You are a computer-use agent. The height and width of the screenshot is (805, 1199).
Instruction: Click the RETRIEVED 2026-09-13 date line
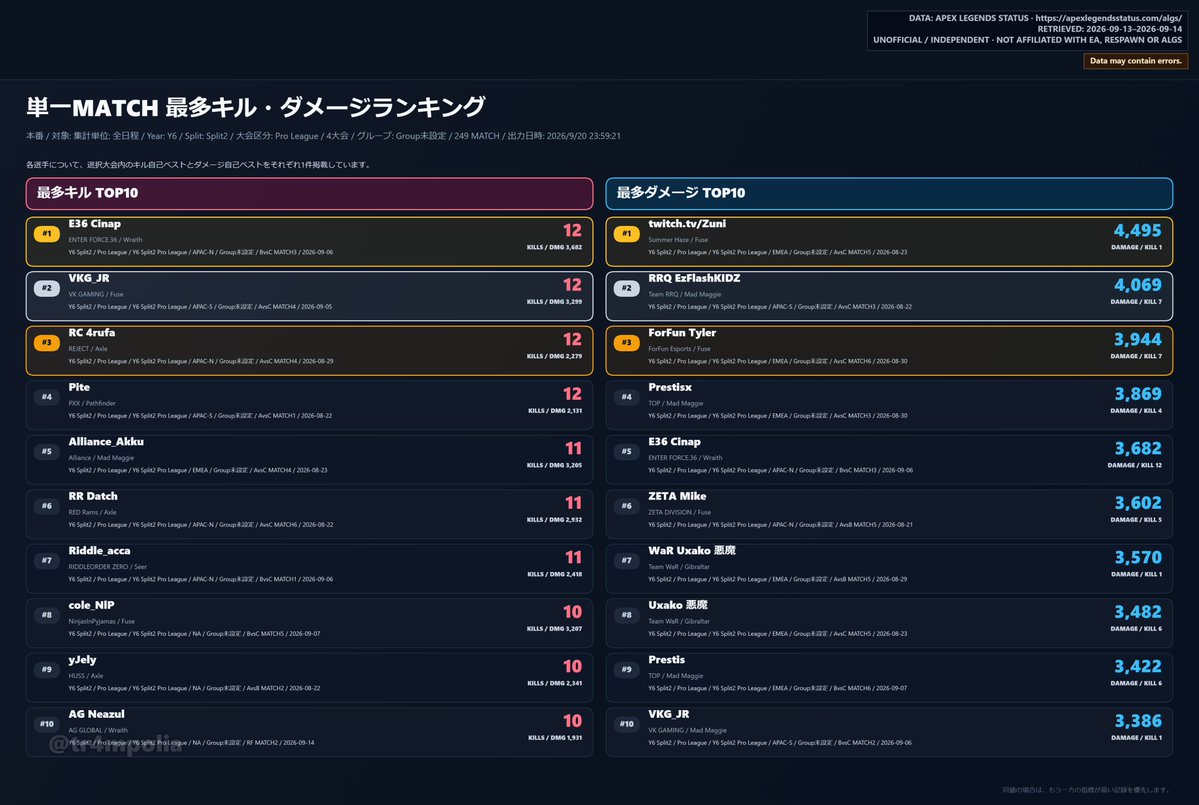pos(1110,29)
